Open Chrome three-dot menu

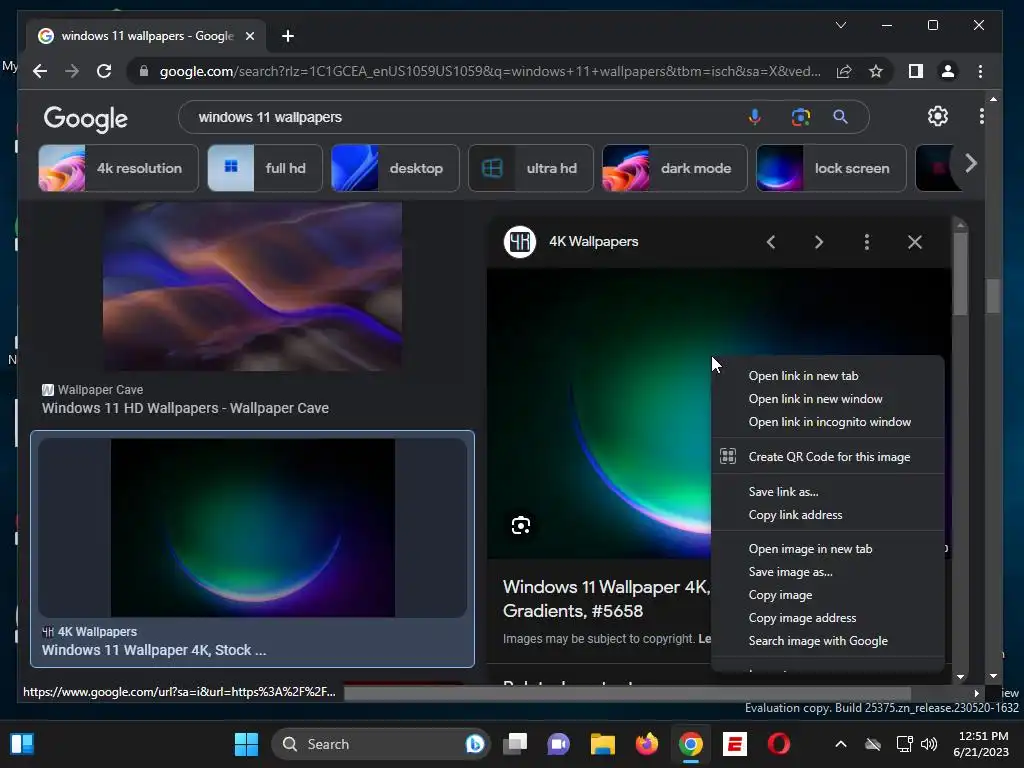click(980, 71)
